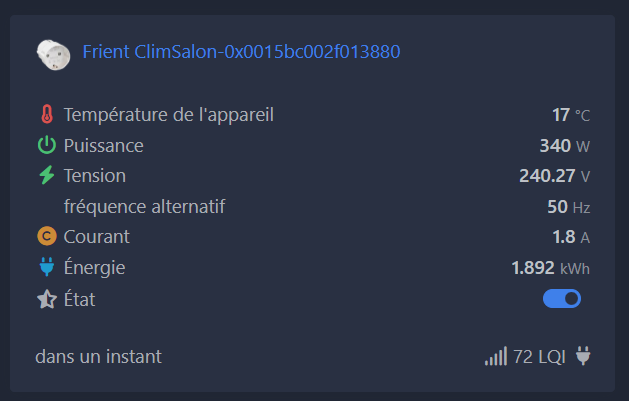
Task: Click the mains power plug icon
Action: click(x=584, y=356)
